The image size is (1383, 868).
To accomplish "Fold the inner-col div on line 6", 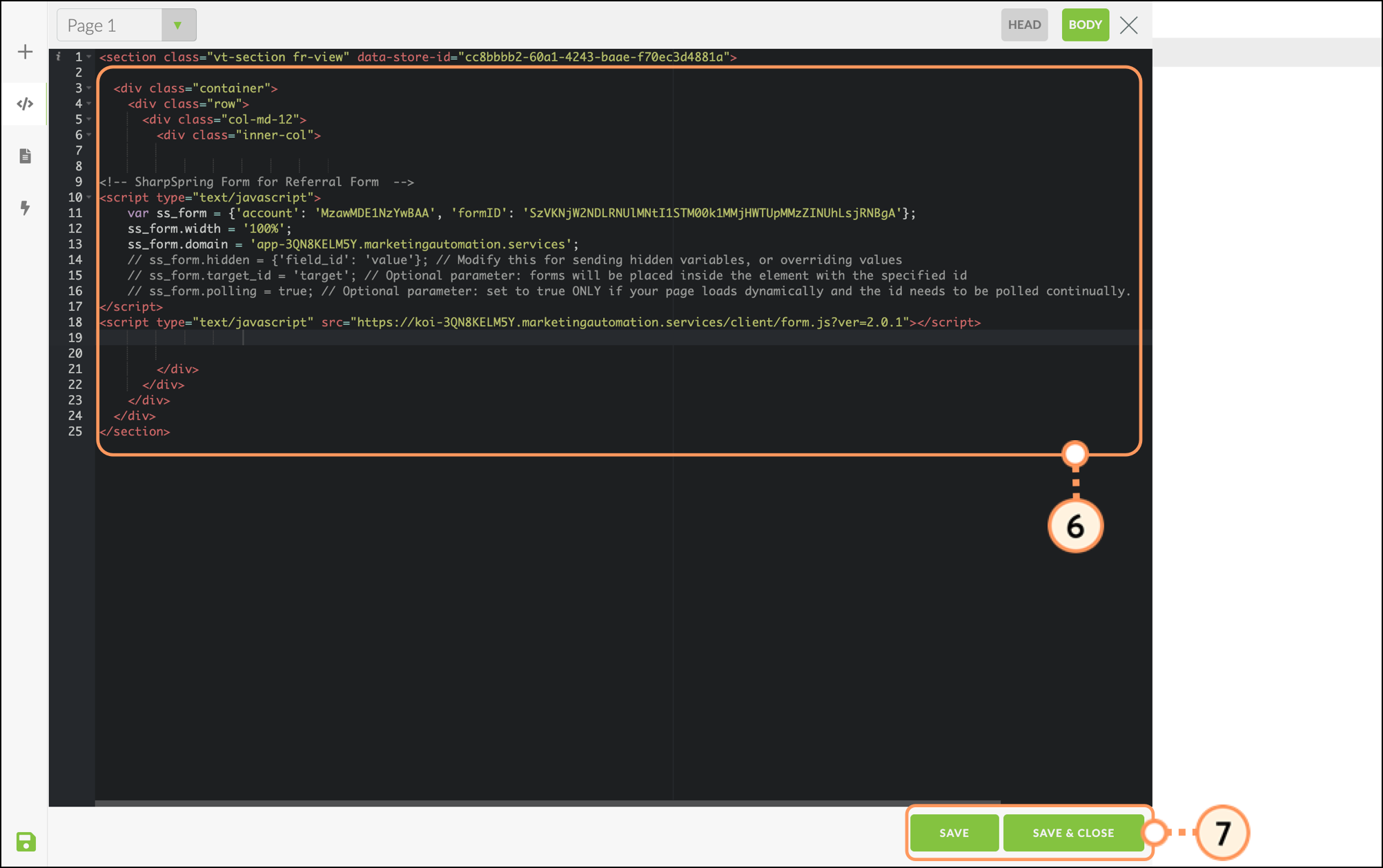I will click(89, 135).
